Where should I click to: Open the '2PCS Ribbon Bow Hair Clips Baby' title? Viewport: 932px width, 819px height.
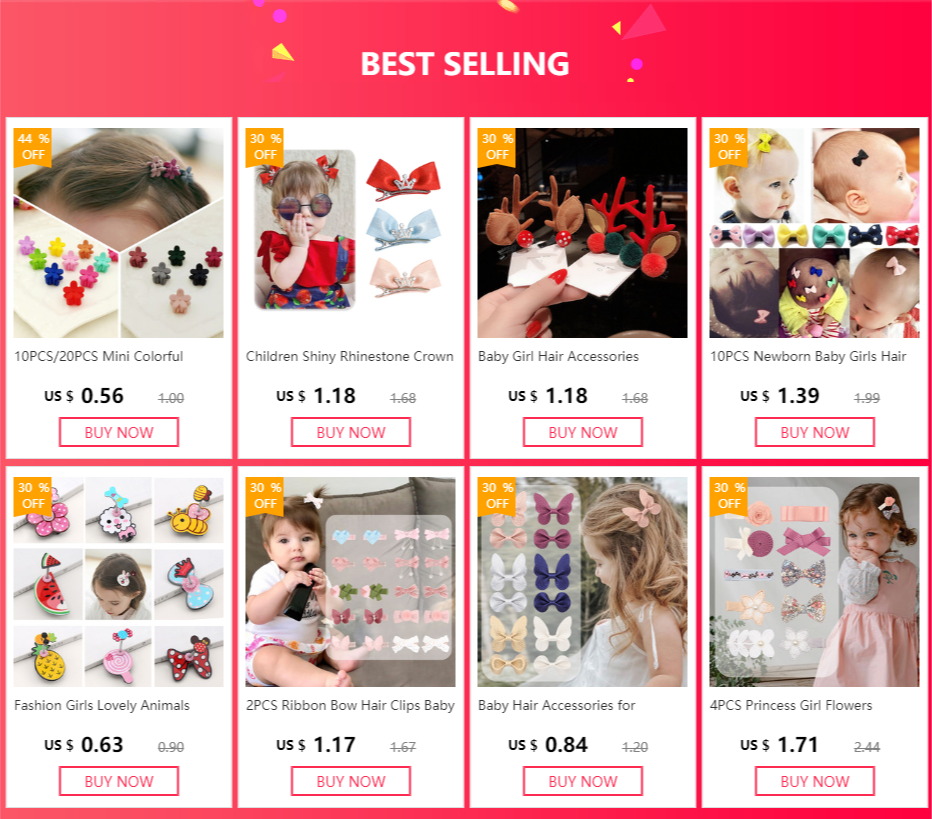point(350,705)
